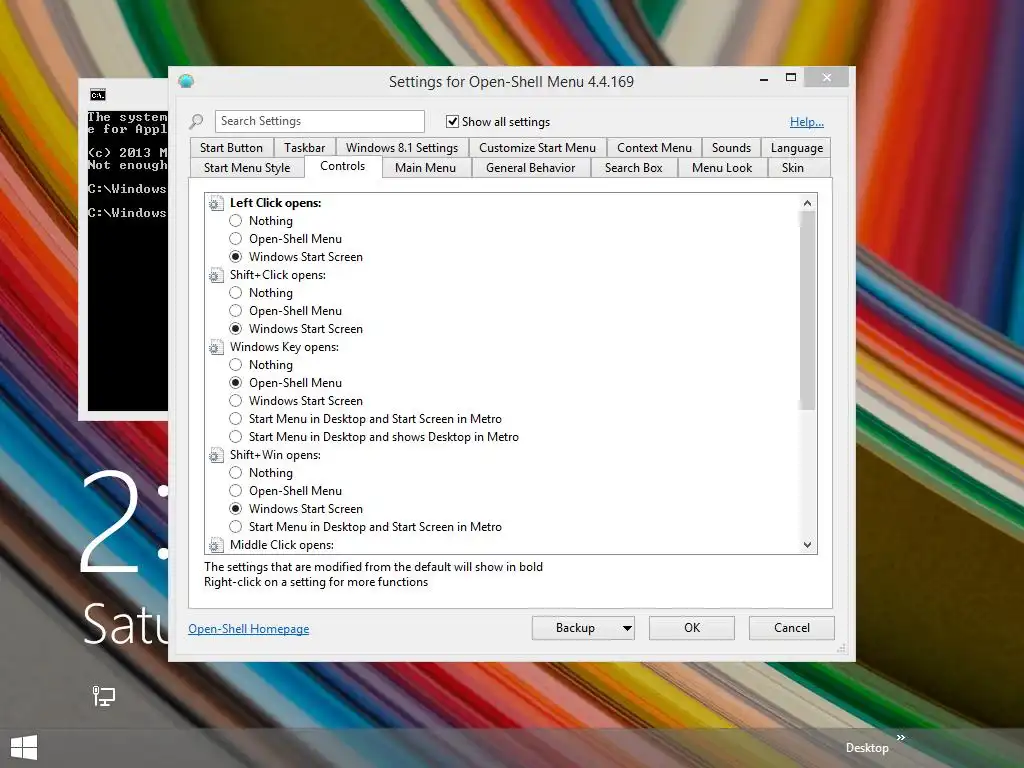Select Nothing under Left Click opens
Viewport: 1024px width, 768px height.
click(236, 221)
